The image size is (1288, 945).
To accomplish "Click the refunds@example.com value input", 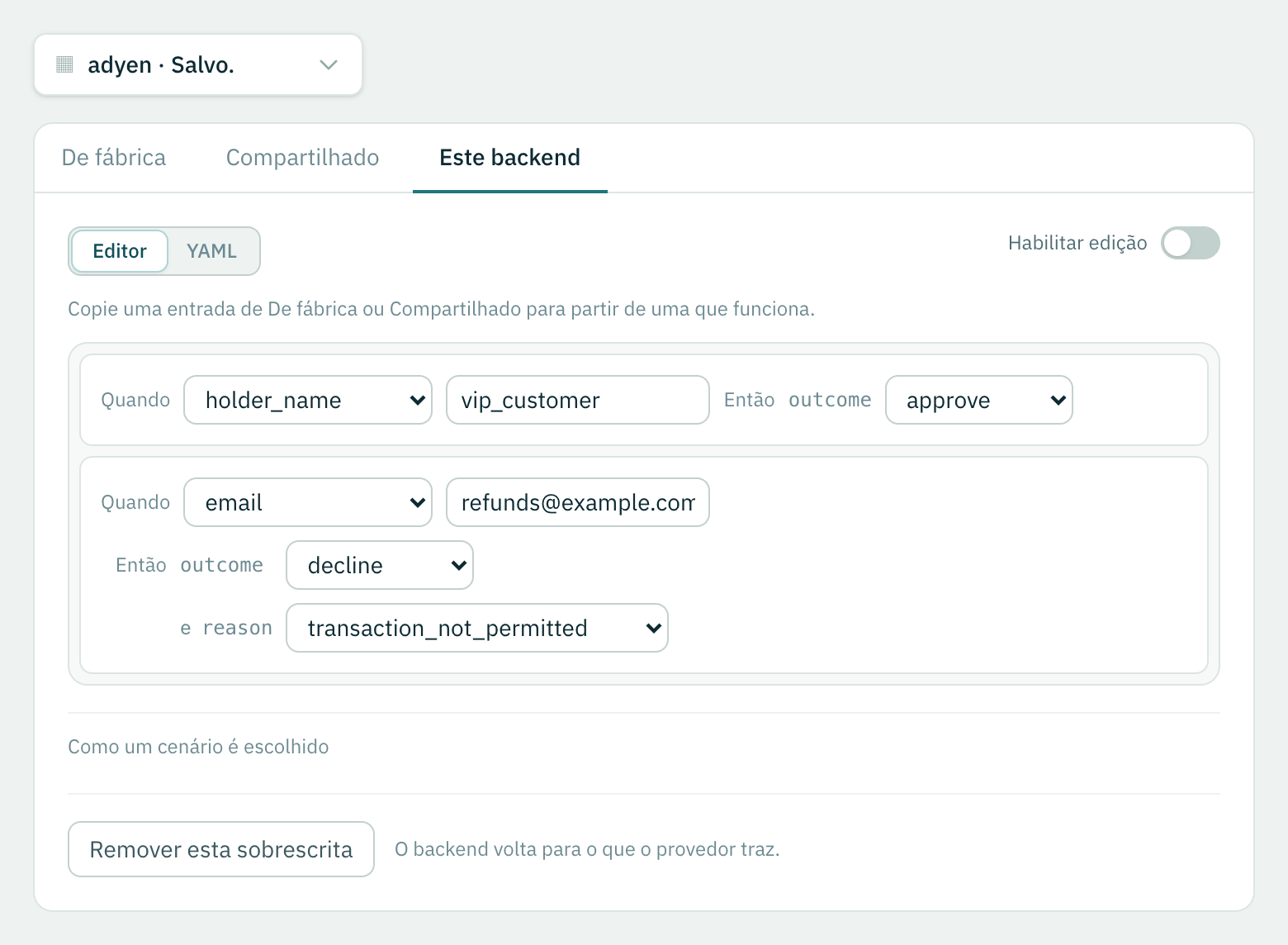I will coord(578,502).
